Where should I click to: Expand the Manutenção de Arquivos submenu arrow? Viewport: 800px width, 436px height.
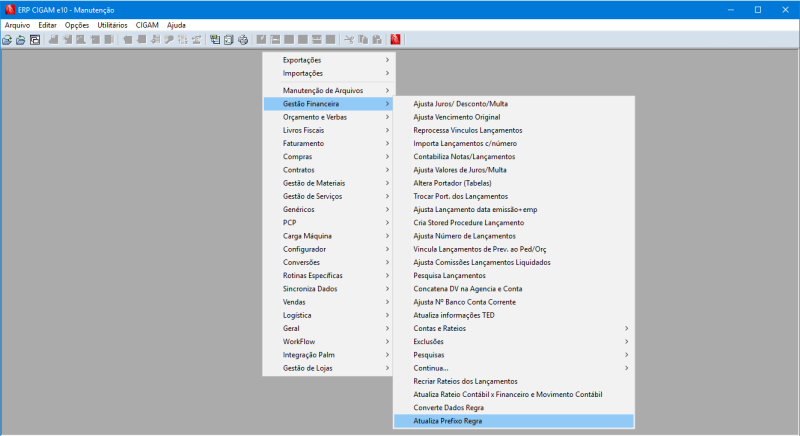[387, 90]
